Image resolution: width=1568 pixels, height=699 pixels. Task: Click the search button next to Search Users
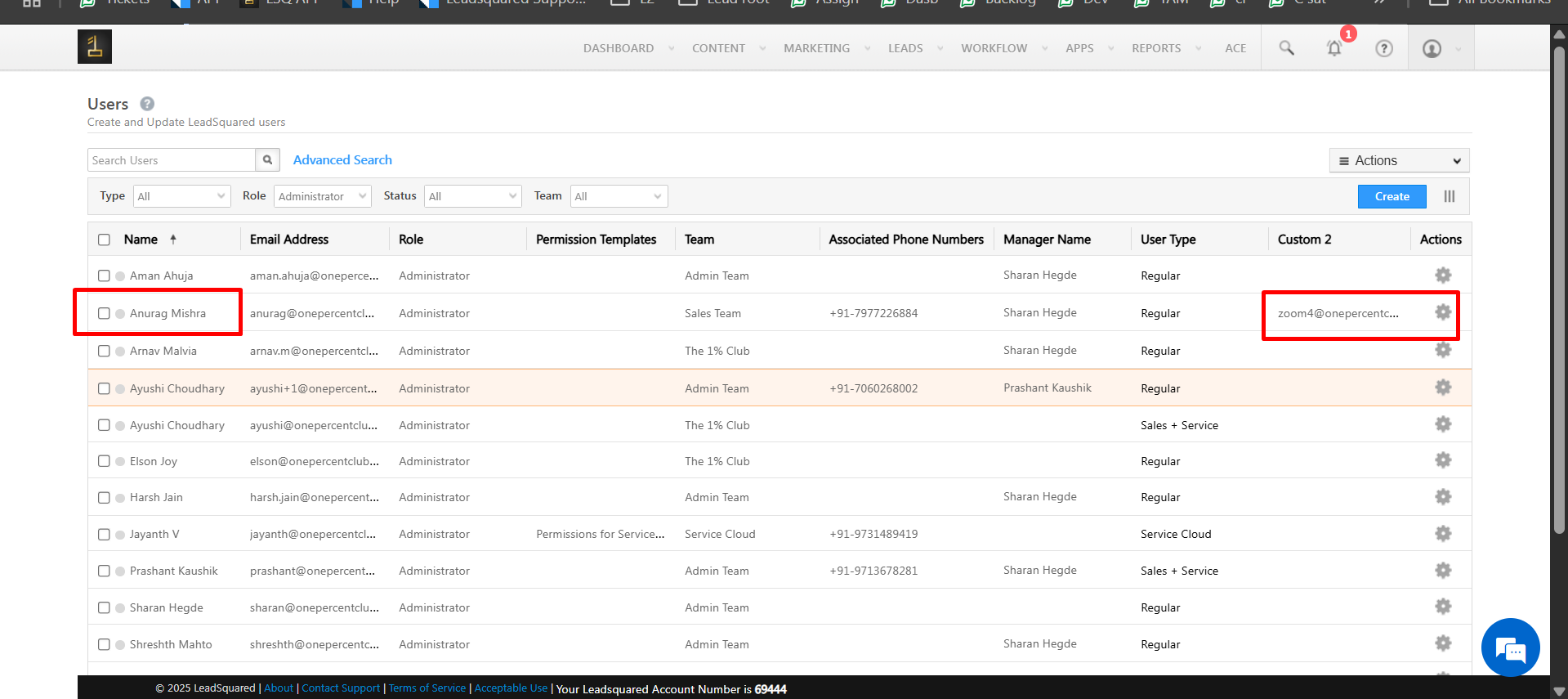click(x=267, y=160)
